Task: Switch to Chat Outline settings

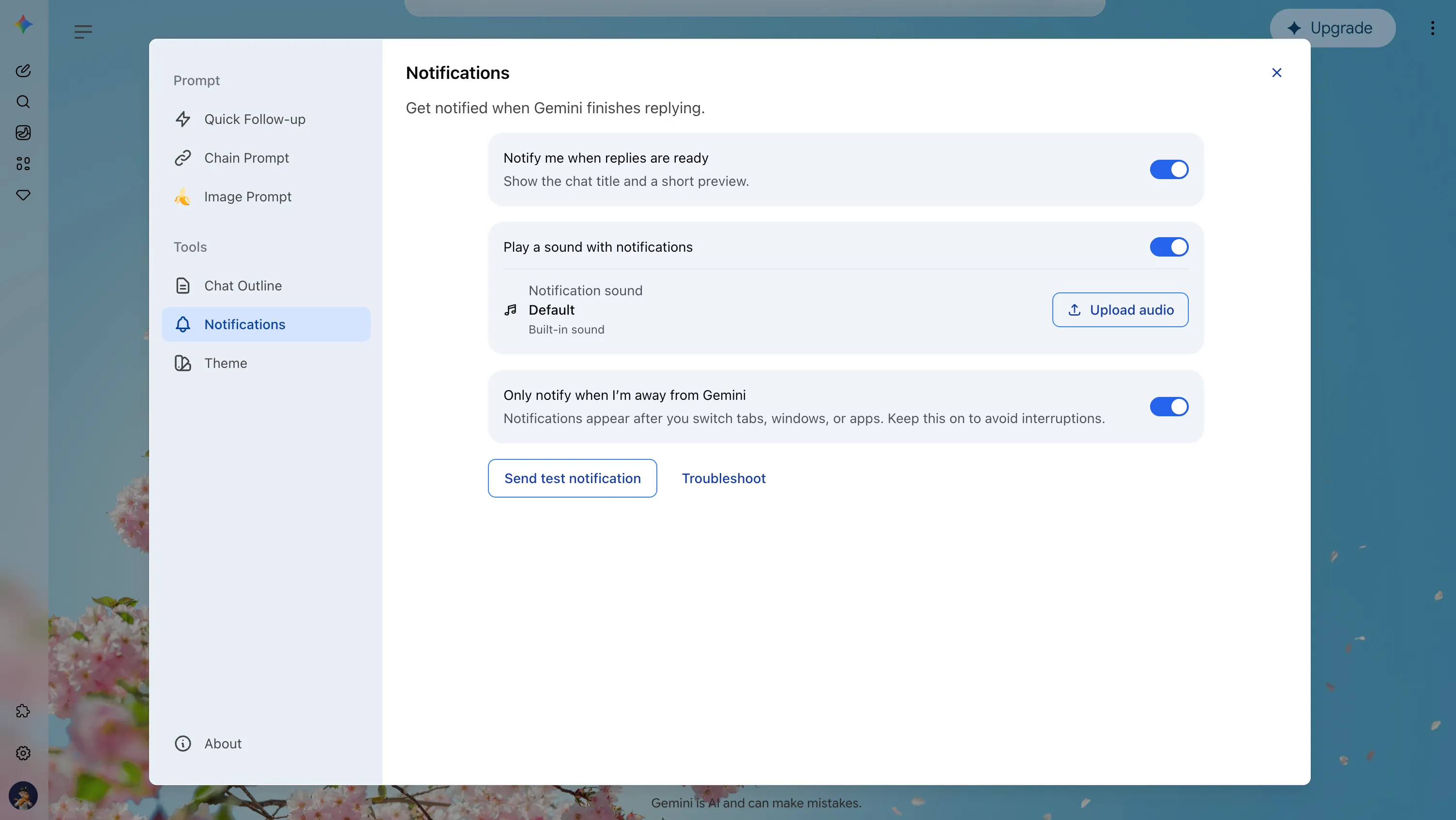Action: tap(266, 286)
